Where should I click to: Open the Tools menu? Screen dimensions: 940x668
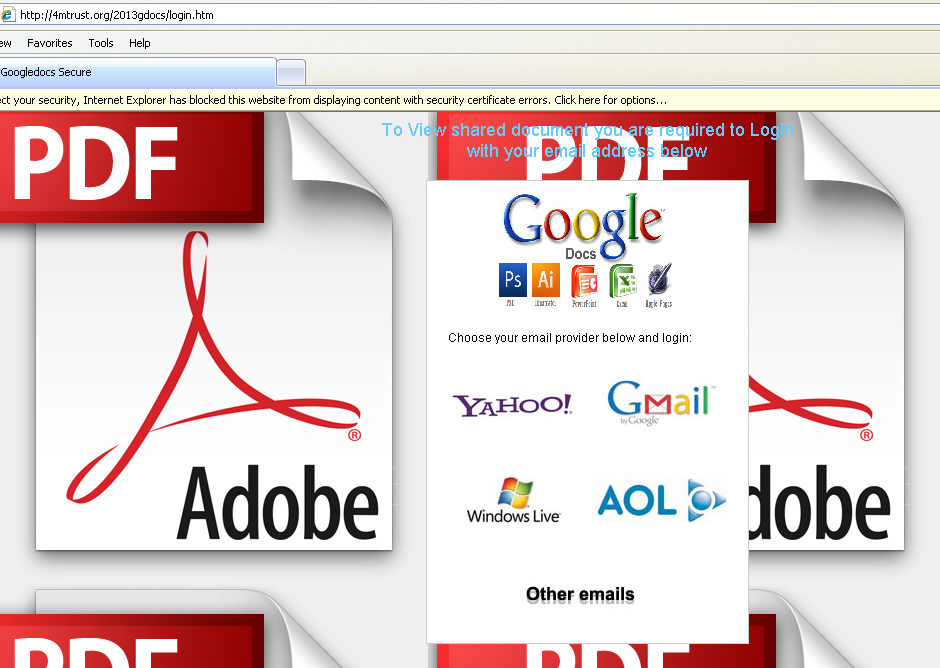(101, 43)
